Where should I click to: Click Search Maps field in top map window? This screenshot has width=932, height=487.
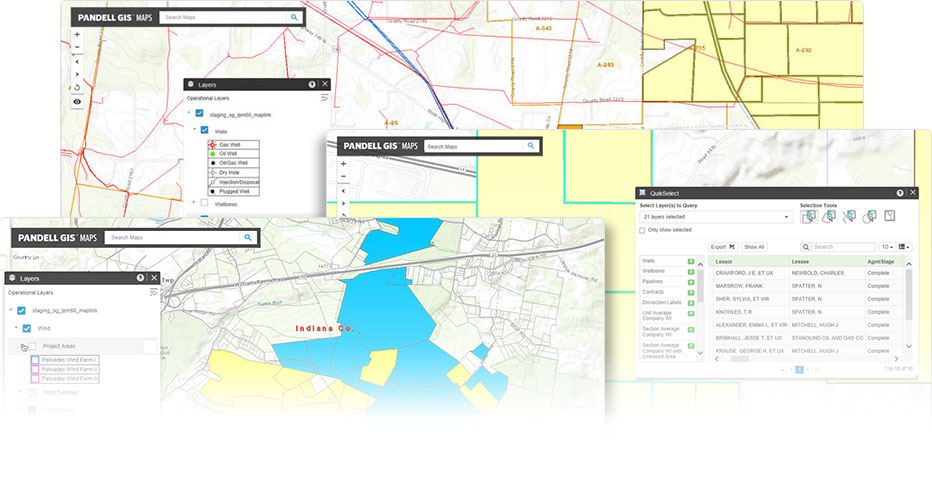coord(223,17)
